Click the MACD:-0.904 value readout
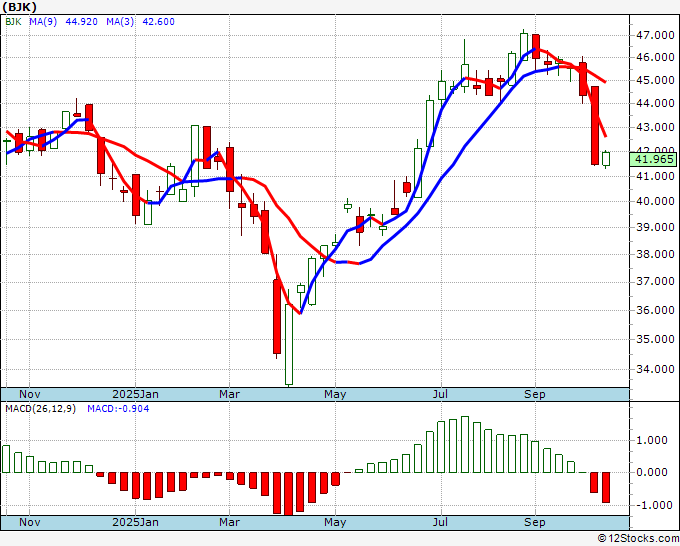Image resolution: width=680 pixels, height=546 pixels. pos(118,409)
